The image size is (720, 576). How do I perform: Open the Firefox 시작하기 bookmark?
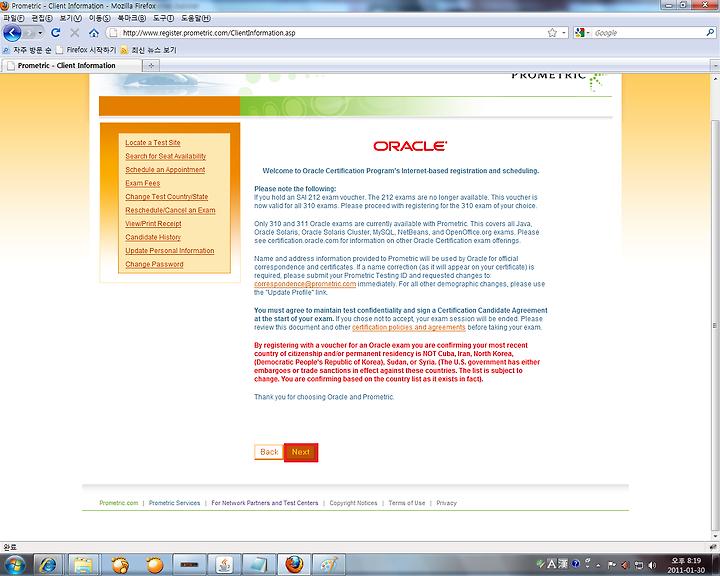[x=86, y=50]
